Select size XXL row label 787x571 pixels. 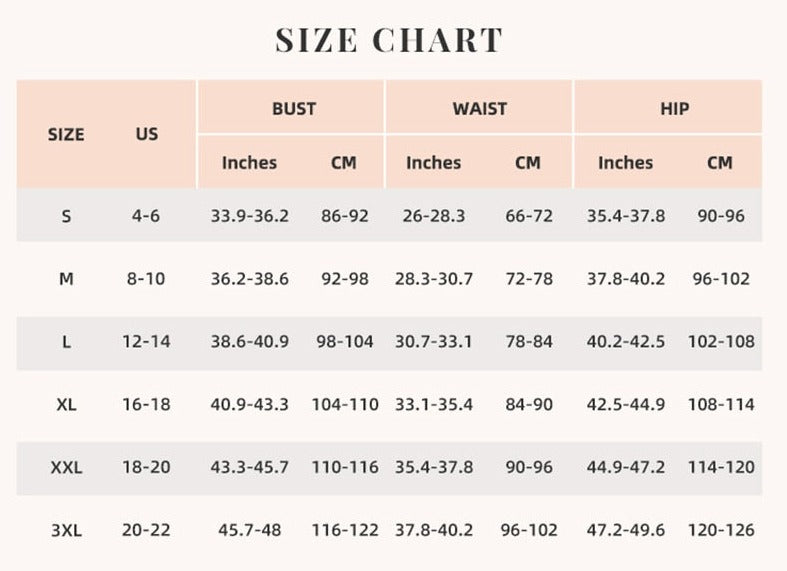66,467
